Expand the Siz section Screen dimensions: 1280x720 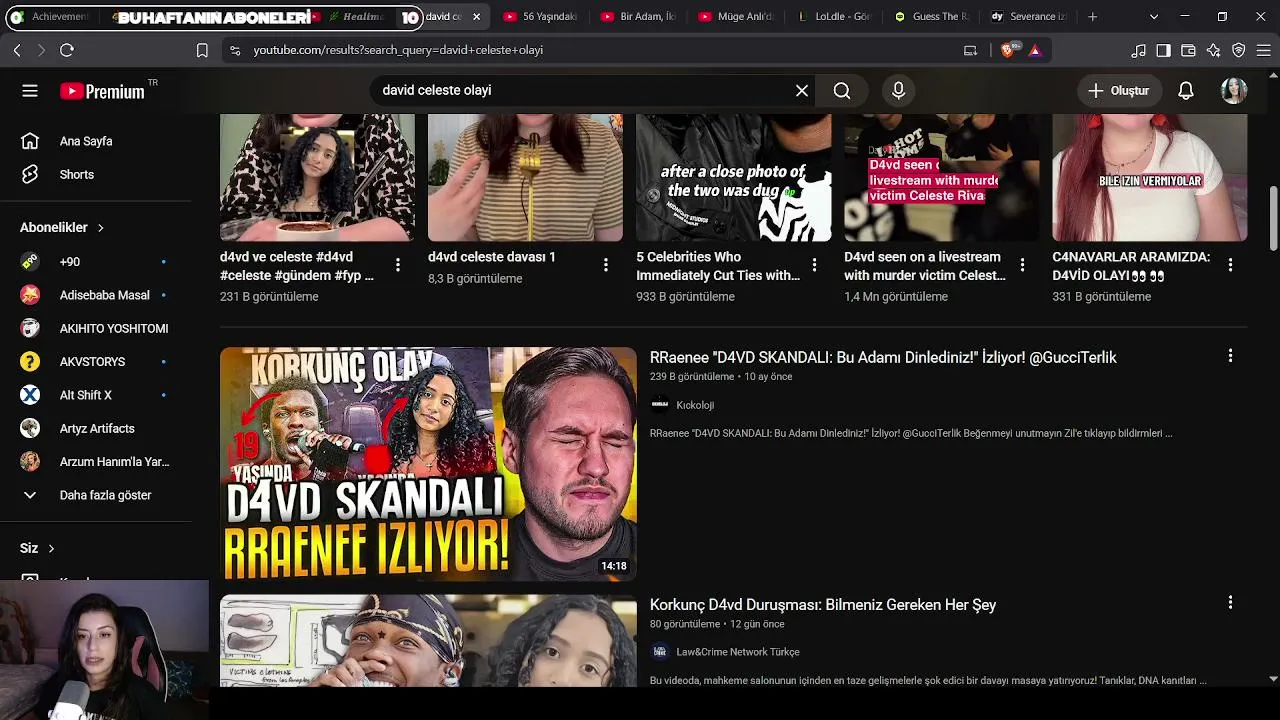click(x=37, y=548)
